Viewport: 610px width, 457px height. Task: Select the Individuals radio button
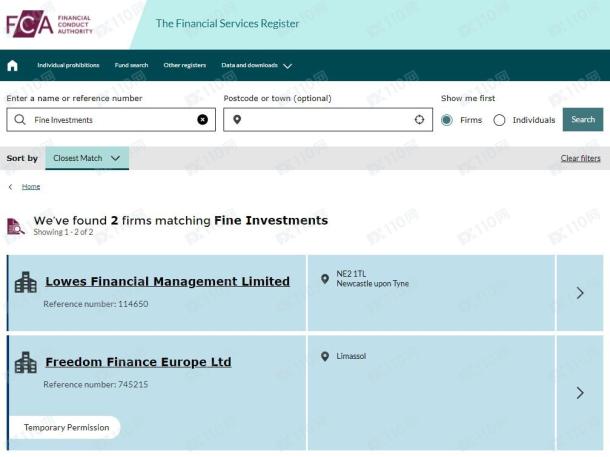coord(499,120)
